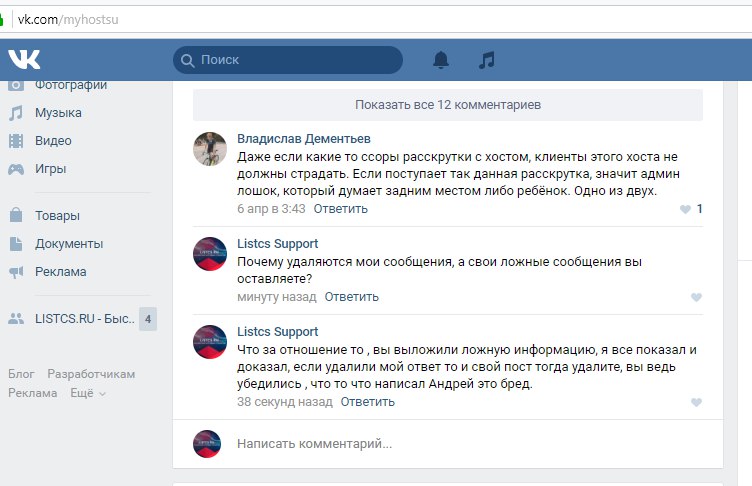This screenshot has width=752, height=486.
Task: Reply to comment posted 38 секунд назад
Action: (x=368, y=402)
